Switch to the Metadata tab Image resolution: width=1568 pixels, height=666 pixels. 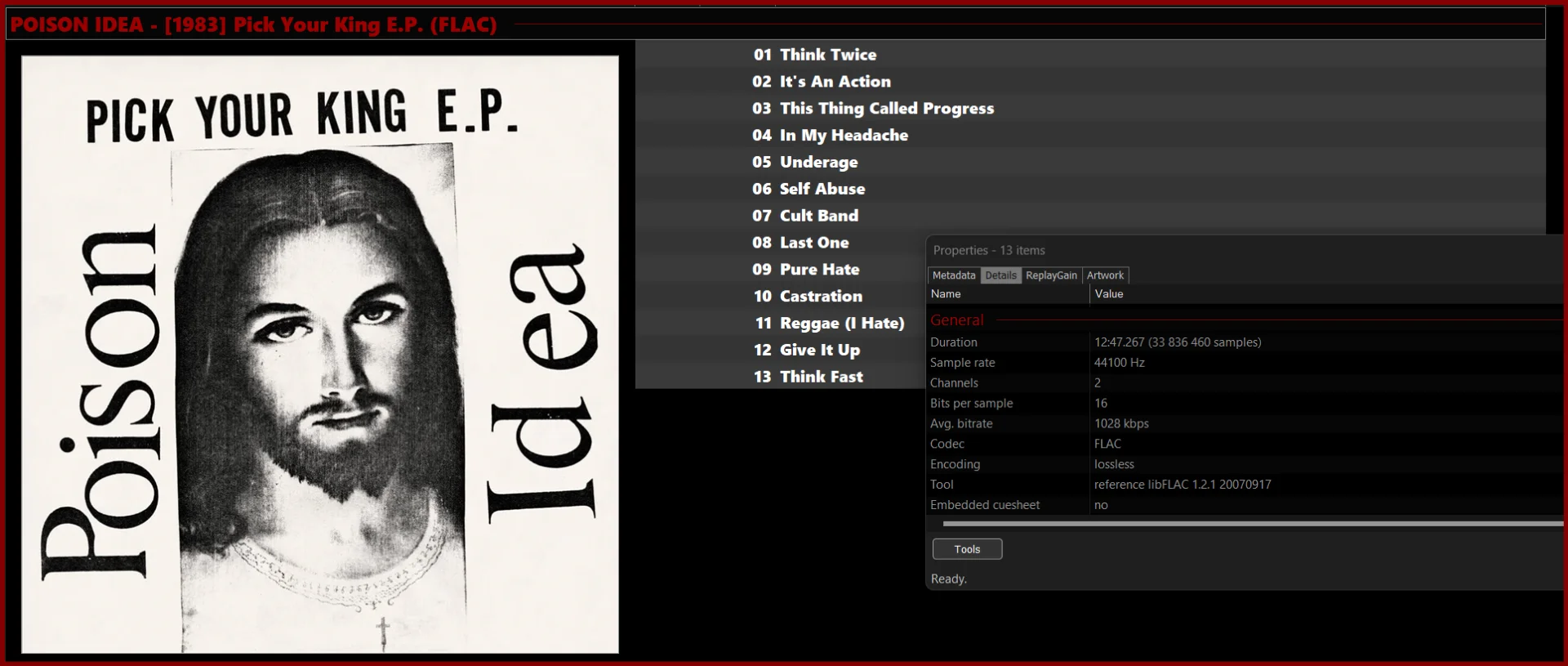point(954,275)
